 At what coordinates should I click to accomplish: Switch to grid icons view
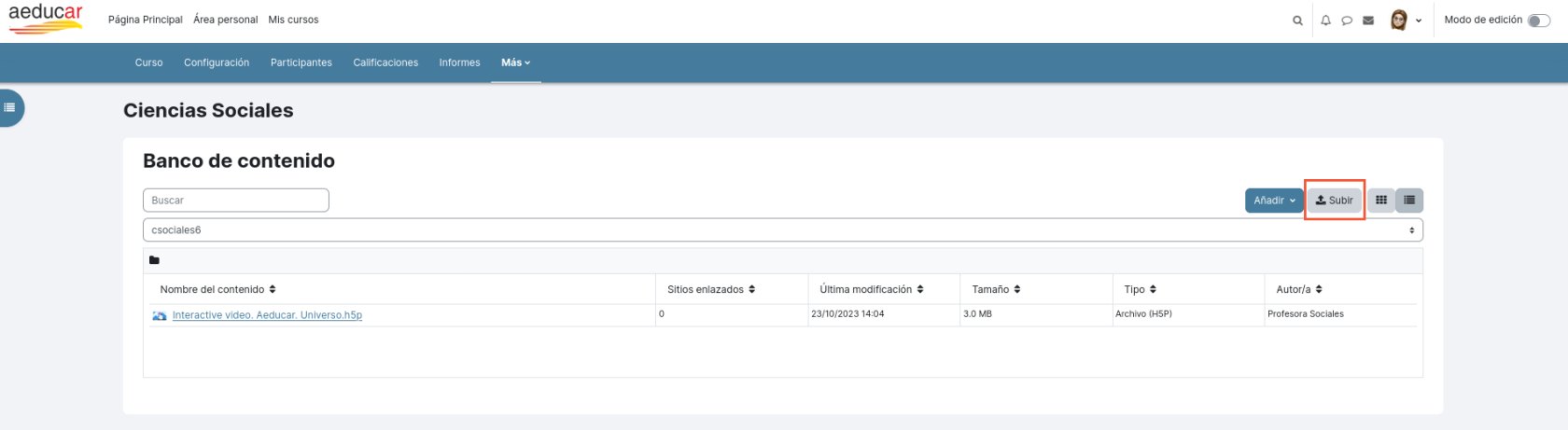click(1381, 200)
